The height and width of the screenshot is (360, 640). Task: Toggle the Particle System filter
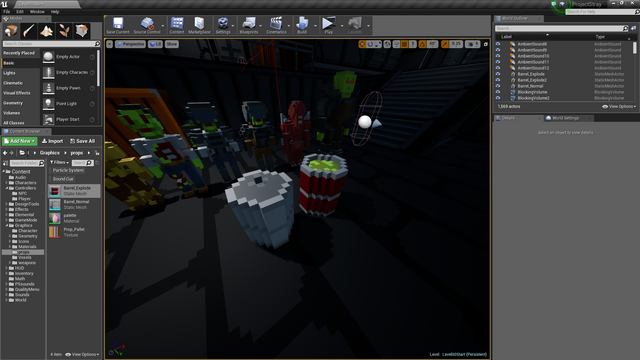pyautogui.click(x=68, y=170)
